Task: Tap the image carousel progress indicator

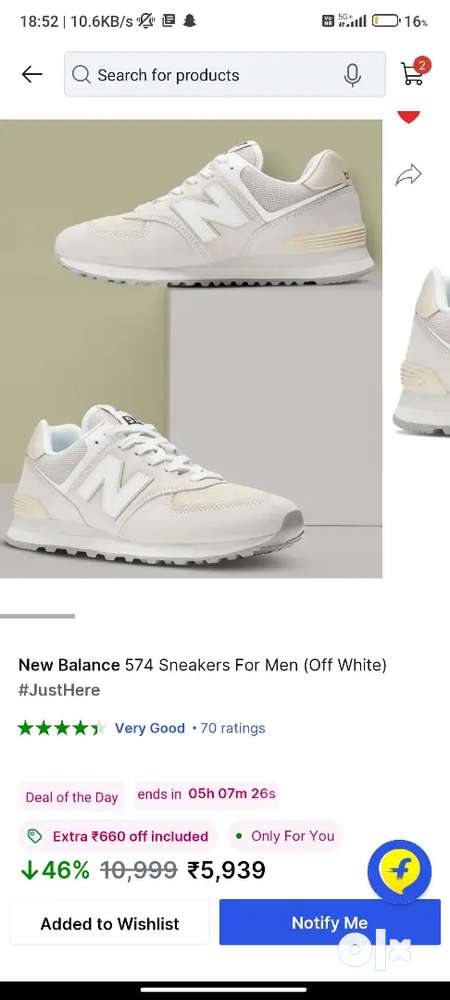Action: tap(38, 616)
